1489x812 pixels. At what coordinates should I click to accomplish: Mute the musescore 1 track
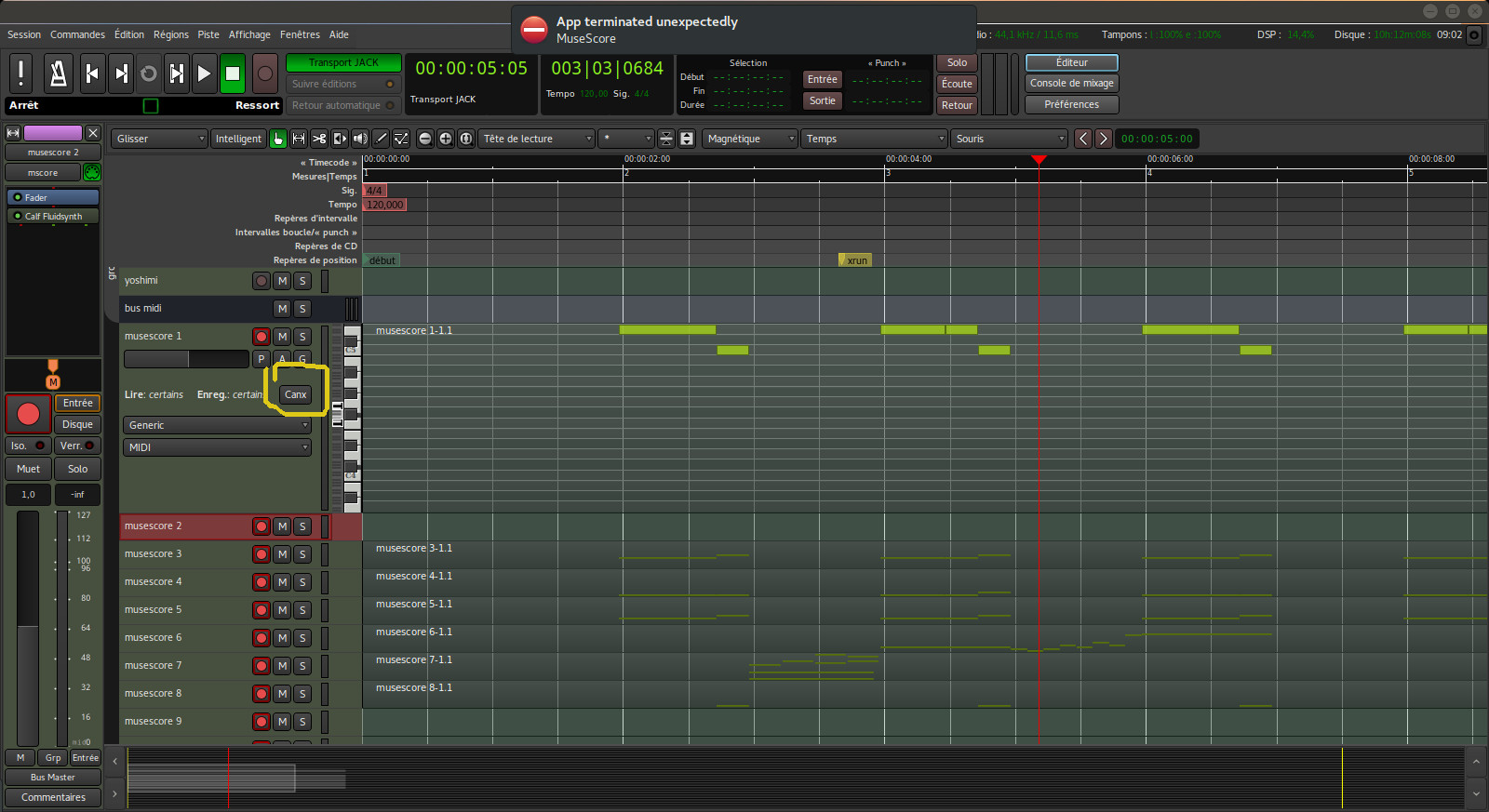pyautogui.click(x=282, y=337)
